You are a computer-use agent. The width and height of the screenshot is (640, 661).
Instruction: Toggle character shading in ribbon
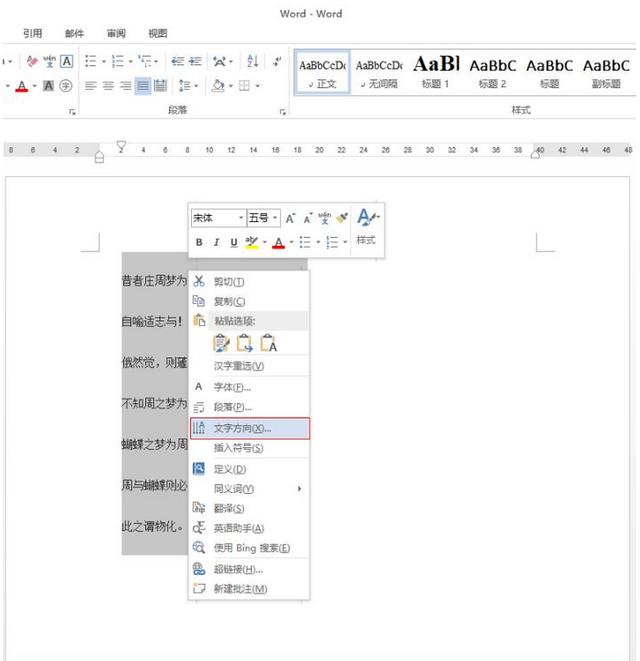(x=48, y=86)
